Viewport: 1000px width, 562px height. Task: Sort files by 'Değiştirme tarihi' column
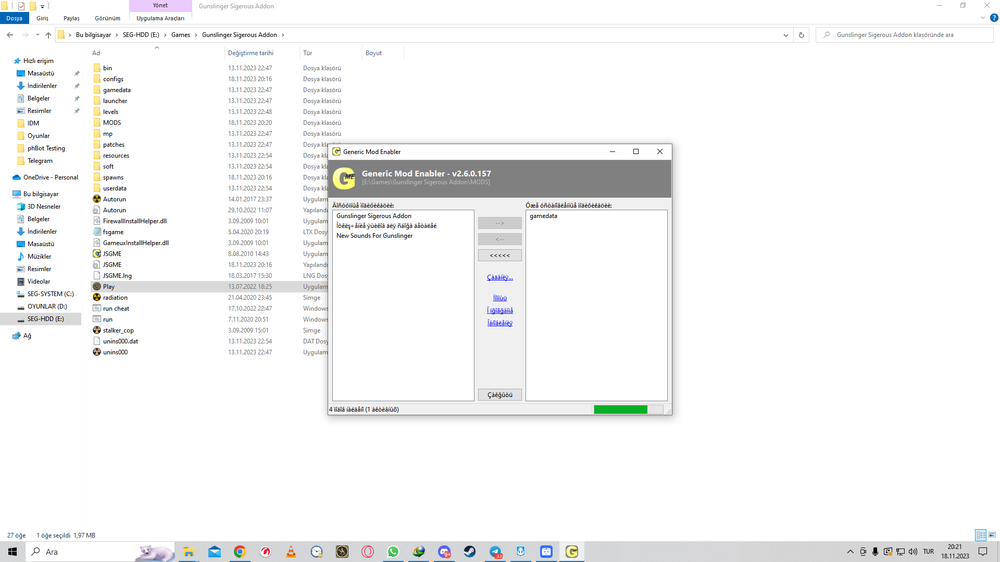coord(250,53)
